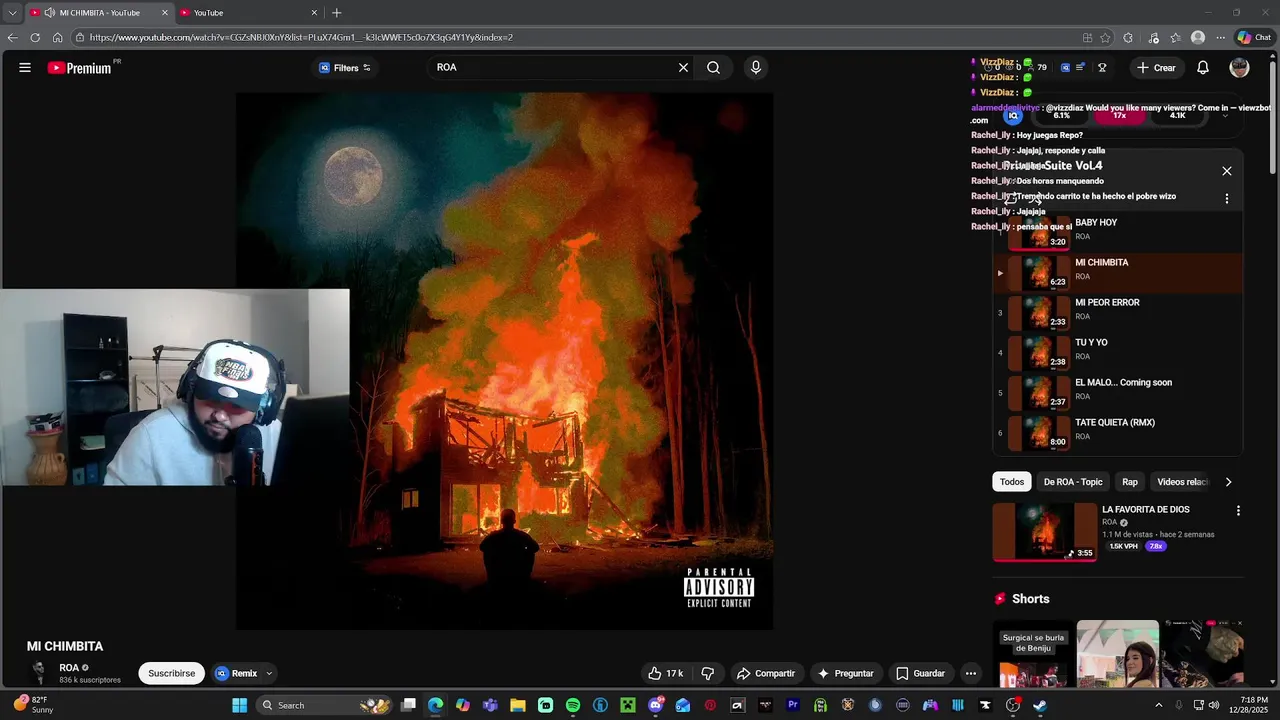Open the Windows Start menu

pos(239,705)
